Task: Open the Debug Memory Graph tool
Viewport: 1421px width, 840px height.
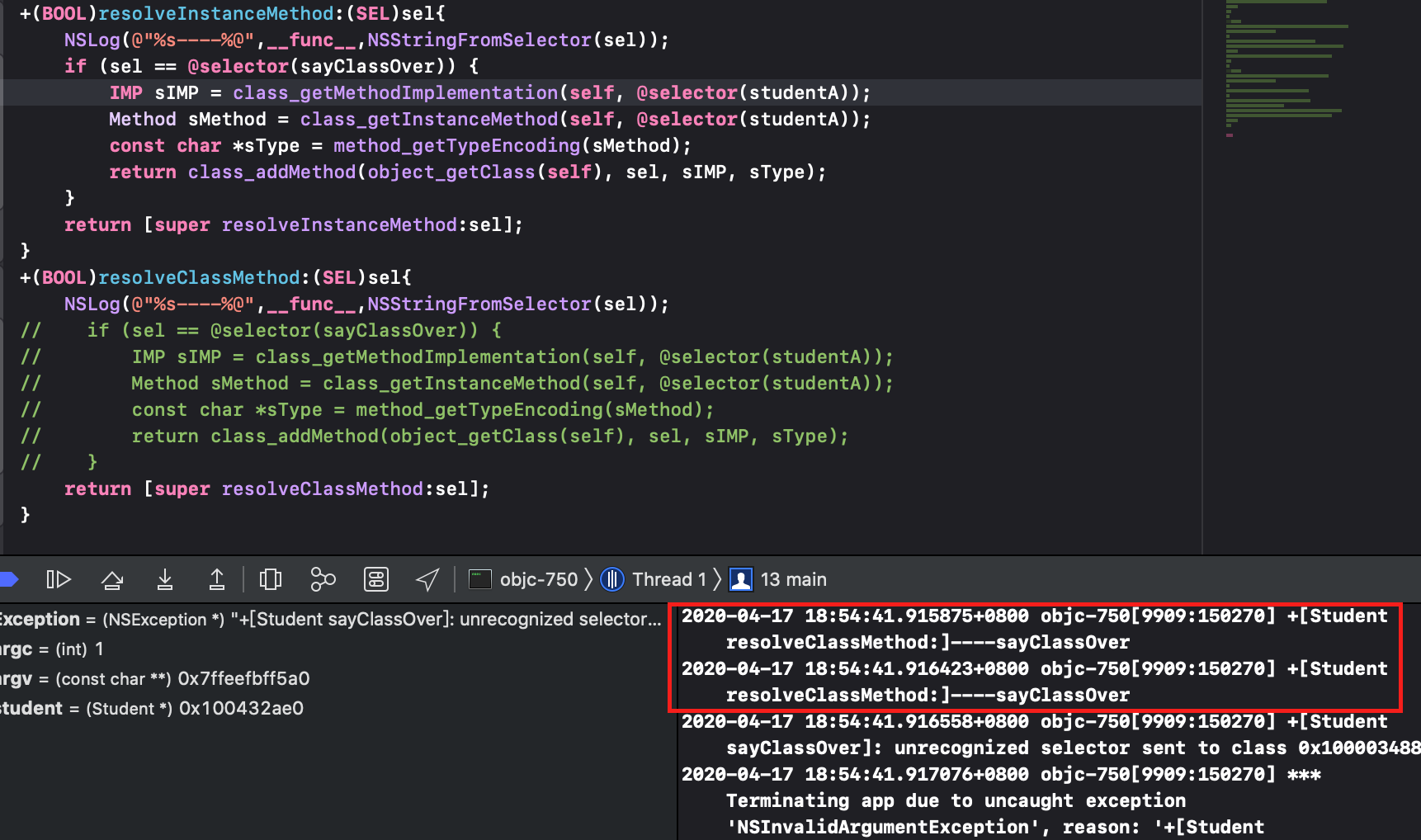Action: [x=323, y=579]
